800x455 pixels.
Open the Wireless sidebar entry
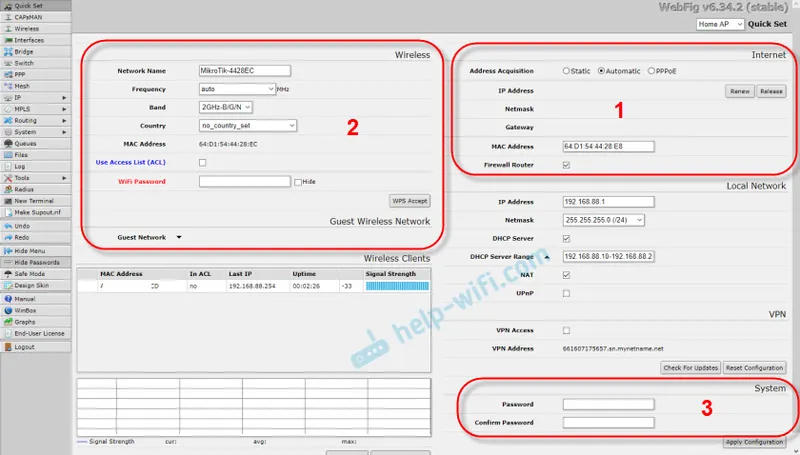tap(36, 29)
